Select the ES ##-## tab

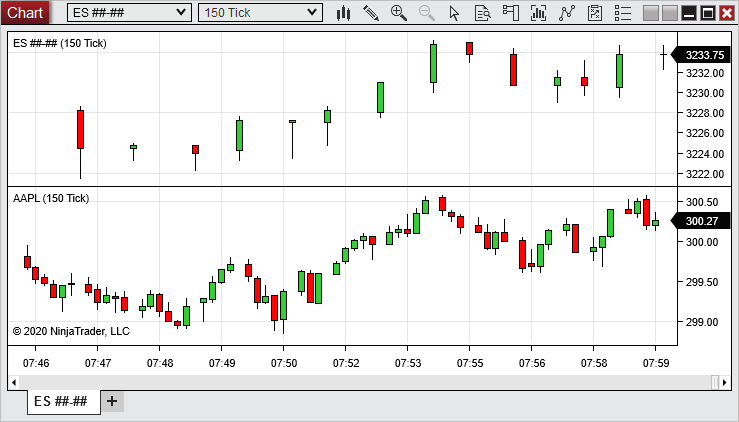tap(60, 401)
